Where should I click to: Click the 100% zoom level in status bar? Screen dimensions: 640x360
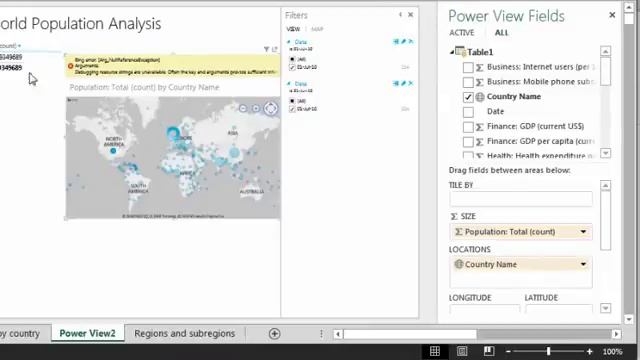click(x=612, y=351)
